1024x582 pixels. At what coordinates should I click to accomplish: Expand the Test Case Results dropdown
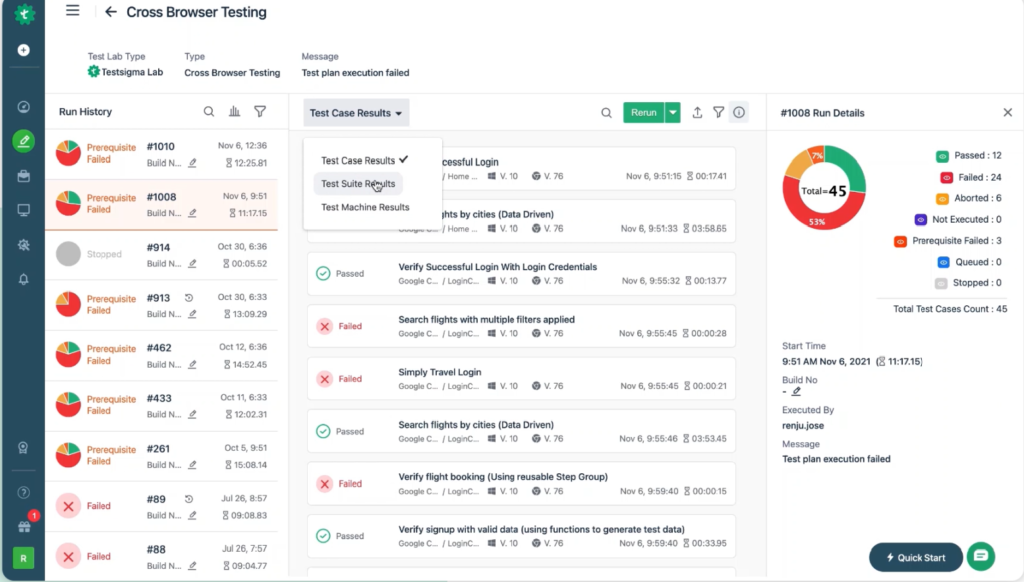pyautogui.click(x=356, y=113)
